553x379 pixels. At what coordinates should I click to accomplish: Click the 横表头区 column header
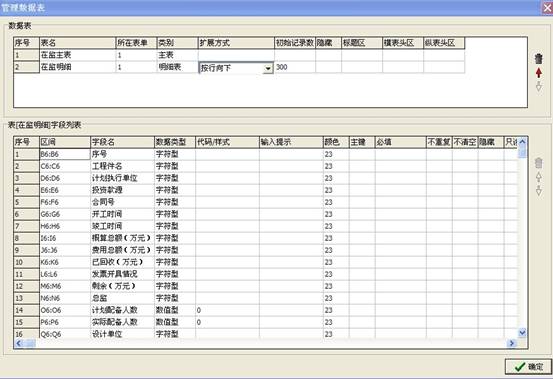403,43
